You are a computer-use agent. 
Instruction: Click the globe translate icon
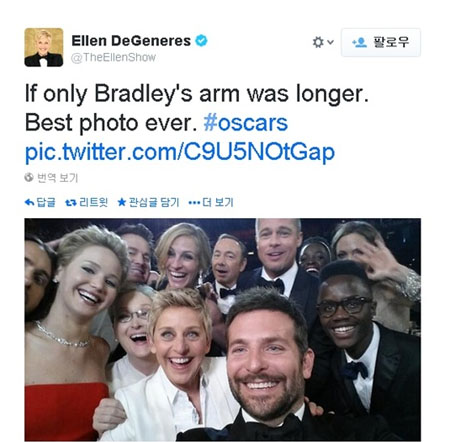pyautogui.click(x=29, y=177)
